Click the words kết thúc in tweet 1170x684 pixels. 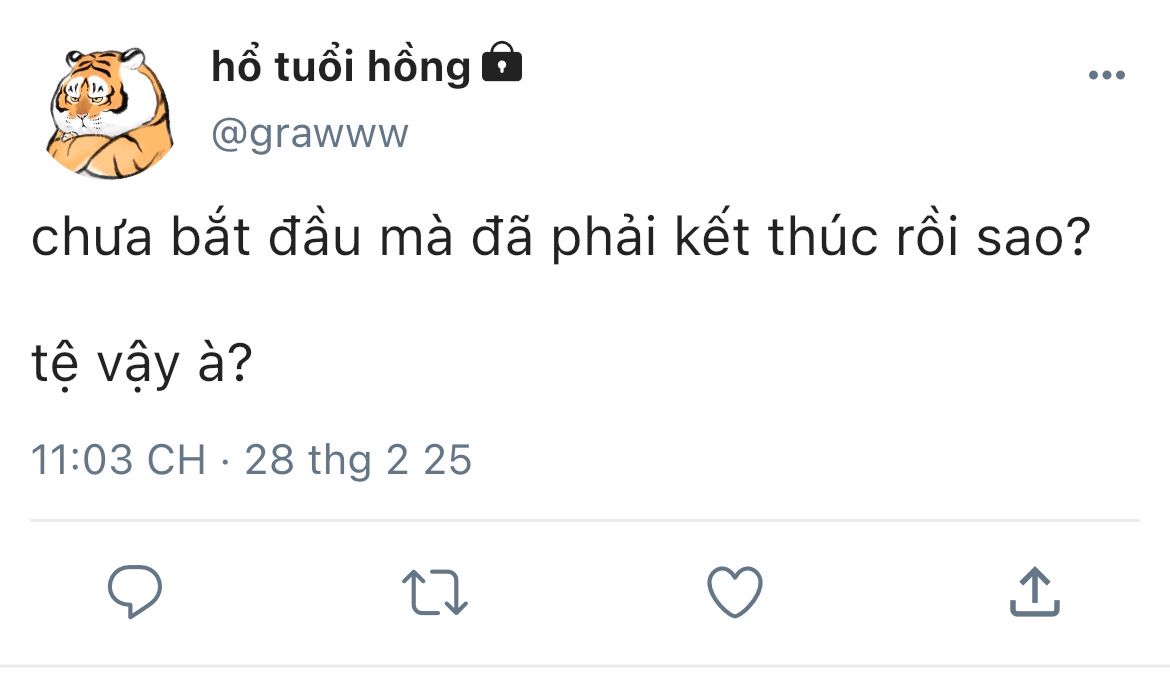776,236
